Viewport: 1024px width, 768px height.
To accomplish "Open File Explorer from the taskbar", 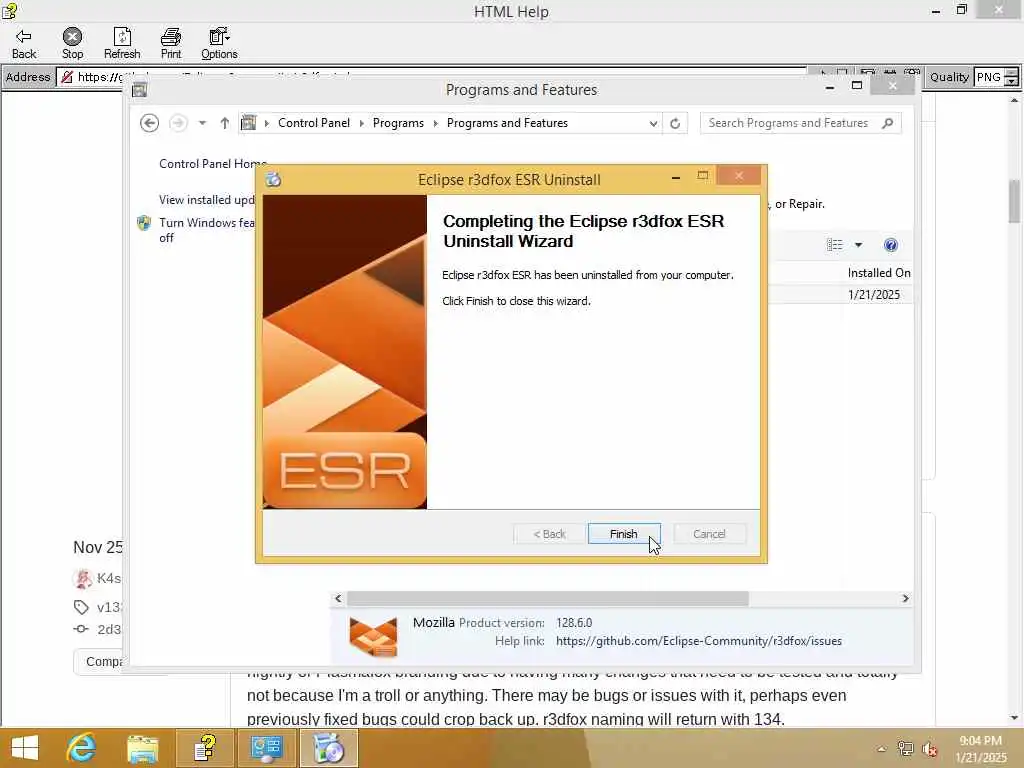I will coord(142,748).
